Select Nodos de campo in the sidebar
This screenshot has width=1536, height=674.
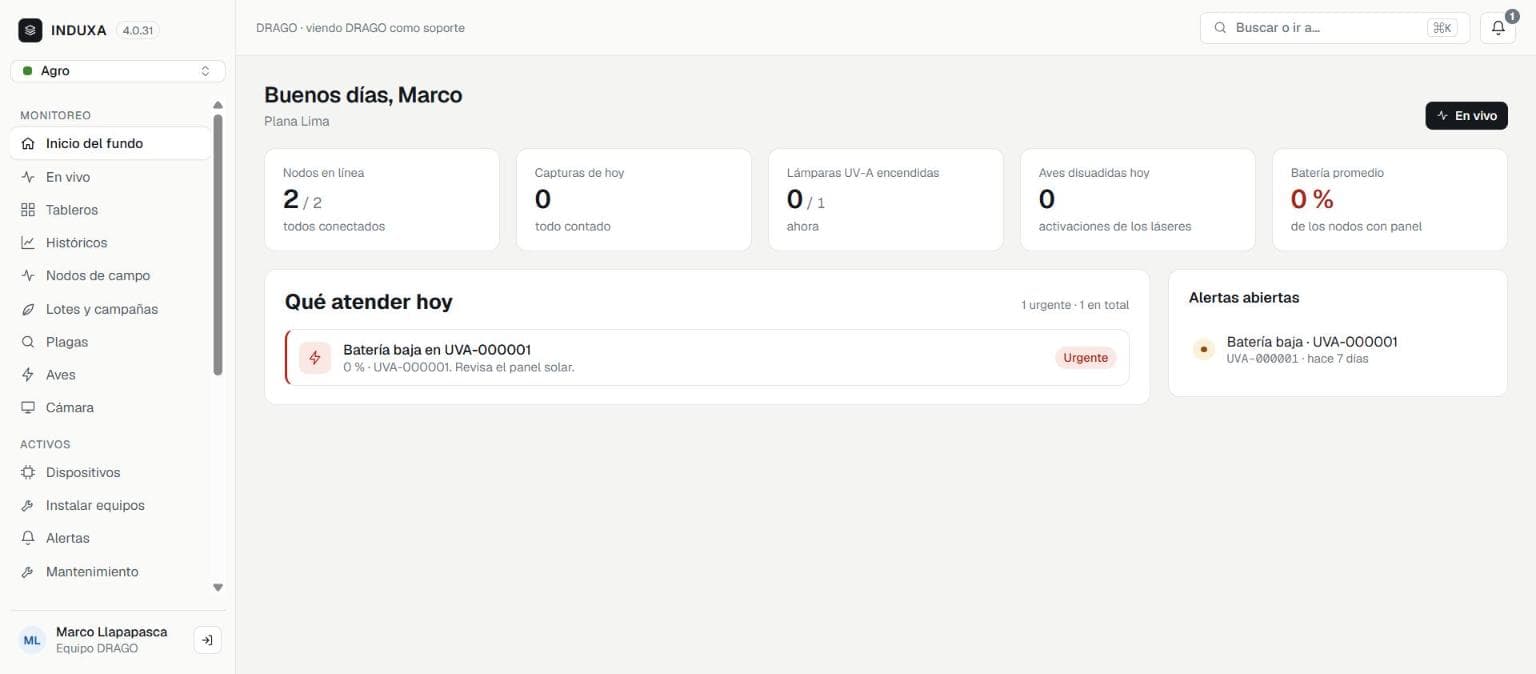[x=110, y=276]
